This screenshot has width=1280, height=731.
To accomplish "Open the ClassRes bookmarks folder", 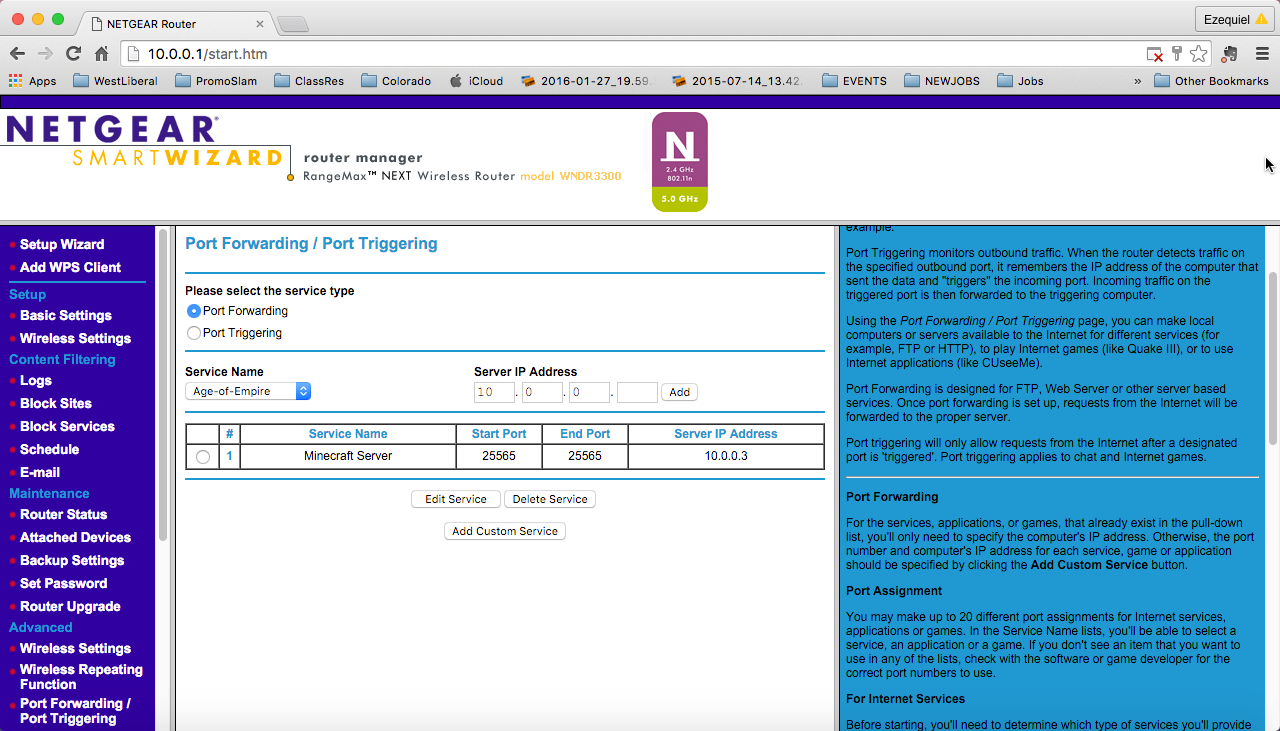I will (309, 81).
